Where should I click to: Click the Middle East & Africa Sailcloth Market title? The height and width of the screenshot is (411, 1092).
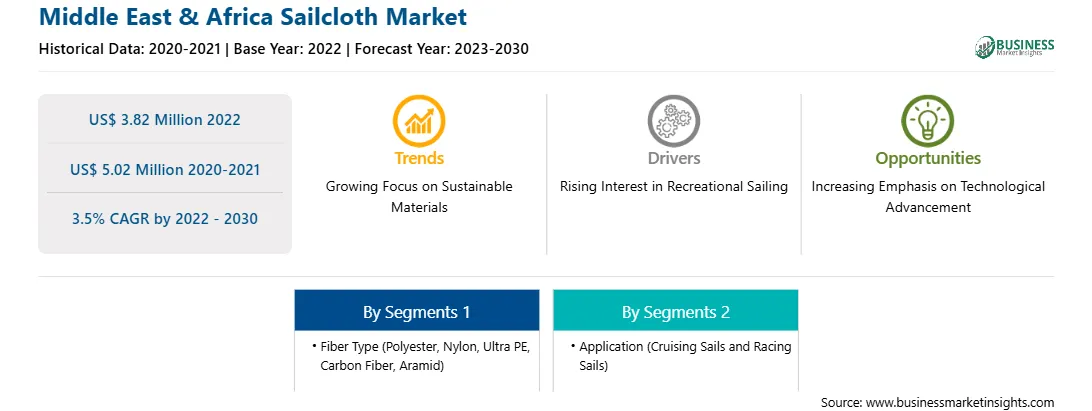tap(253, 16)
